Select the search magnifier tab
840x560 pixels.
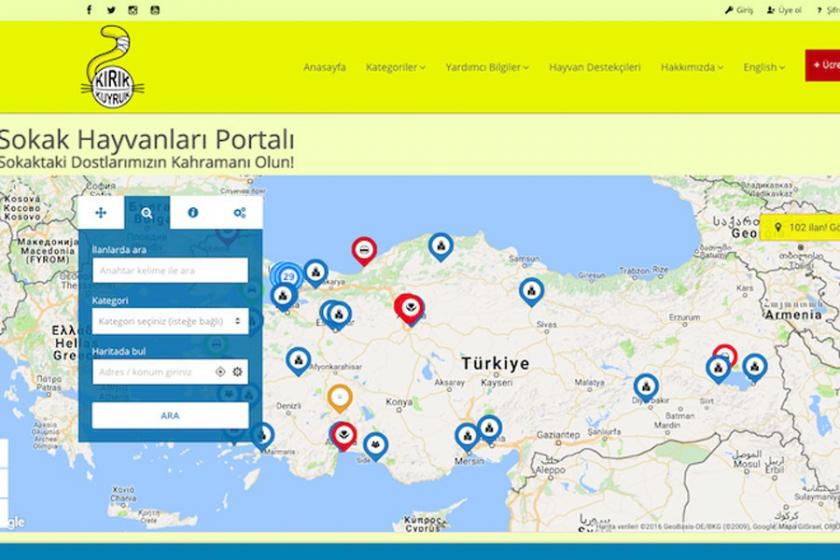click(147, 213)
